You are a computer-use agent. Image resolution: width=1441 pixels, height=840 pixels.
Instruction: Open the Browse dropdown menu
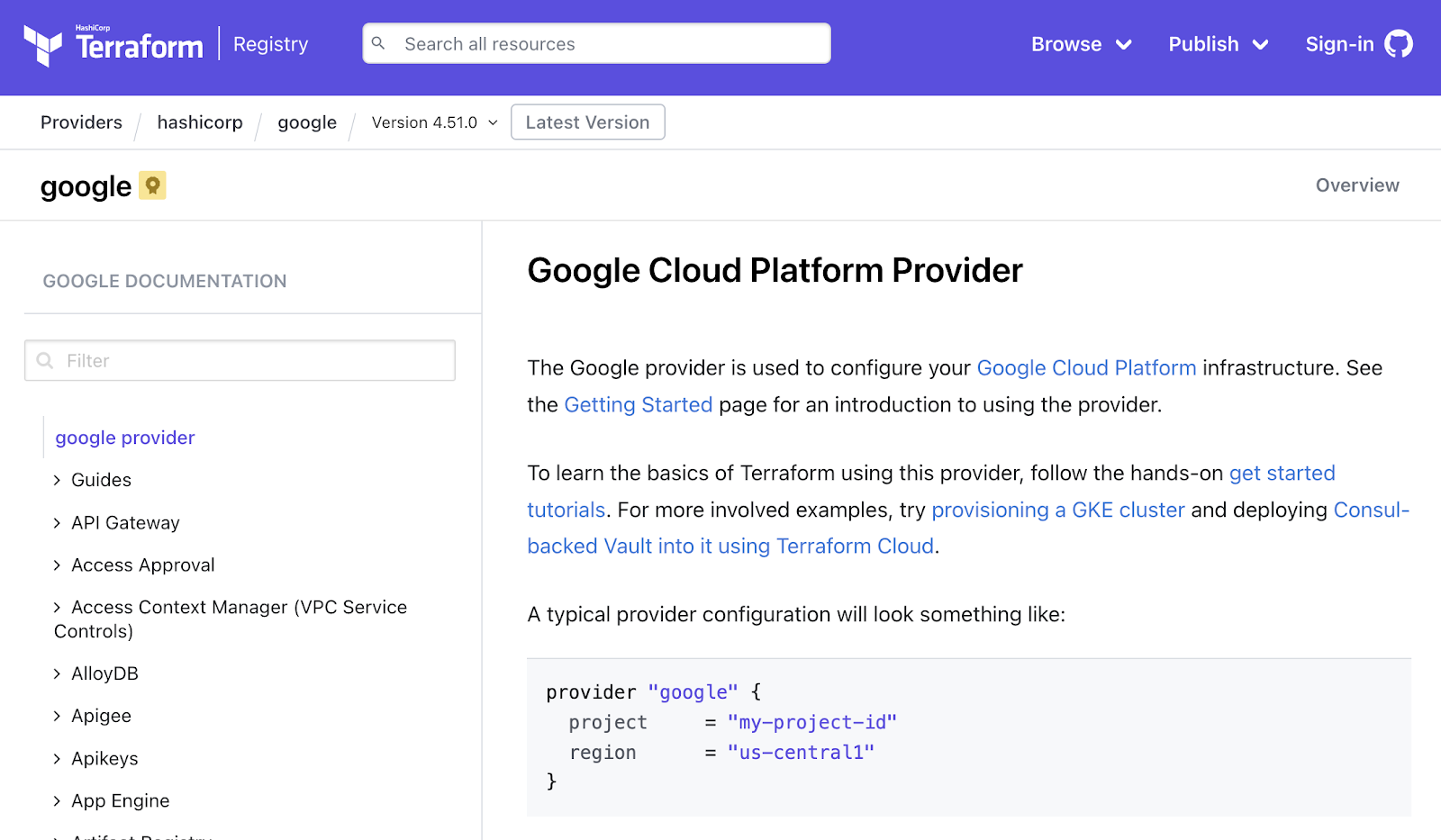(1081, 44)
